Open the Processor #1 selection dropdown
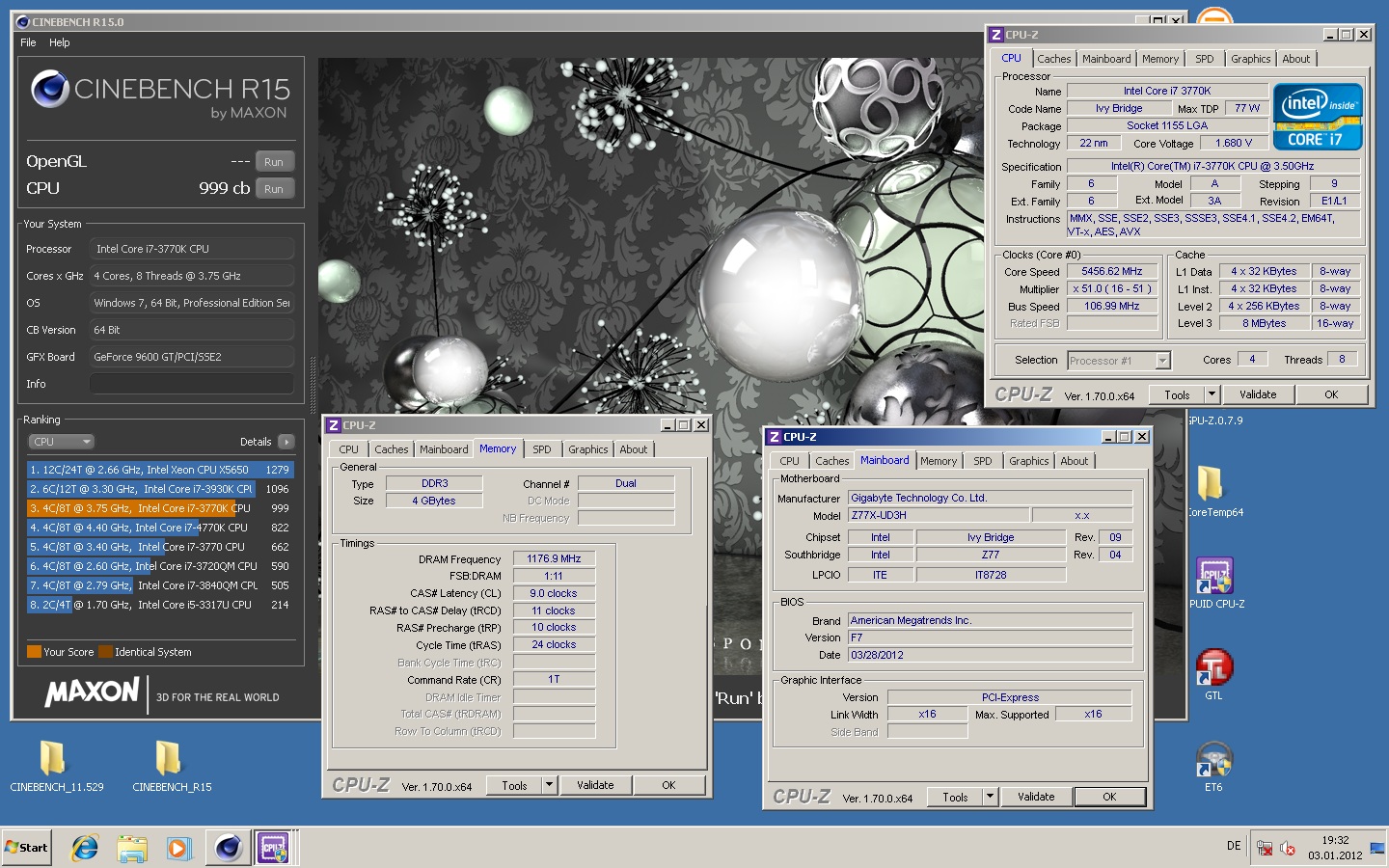Image resolution: width=1389 pixels, height=868 pixels. coord(1162,361)
